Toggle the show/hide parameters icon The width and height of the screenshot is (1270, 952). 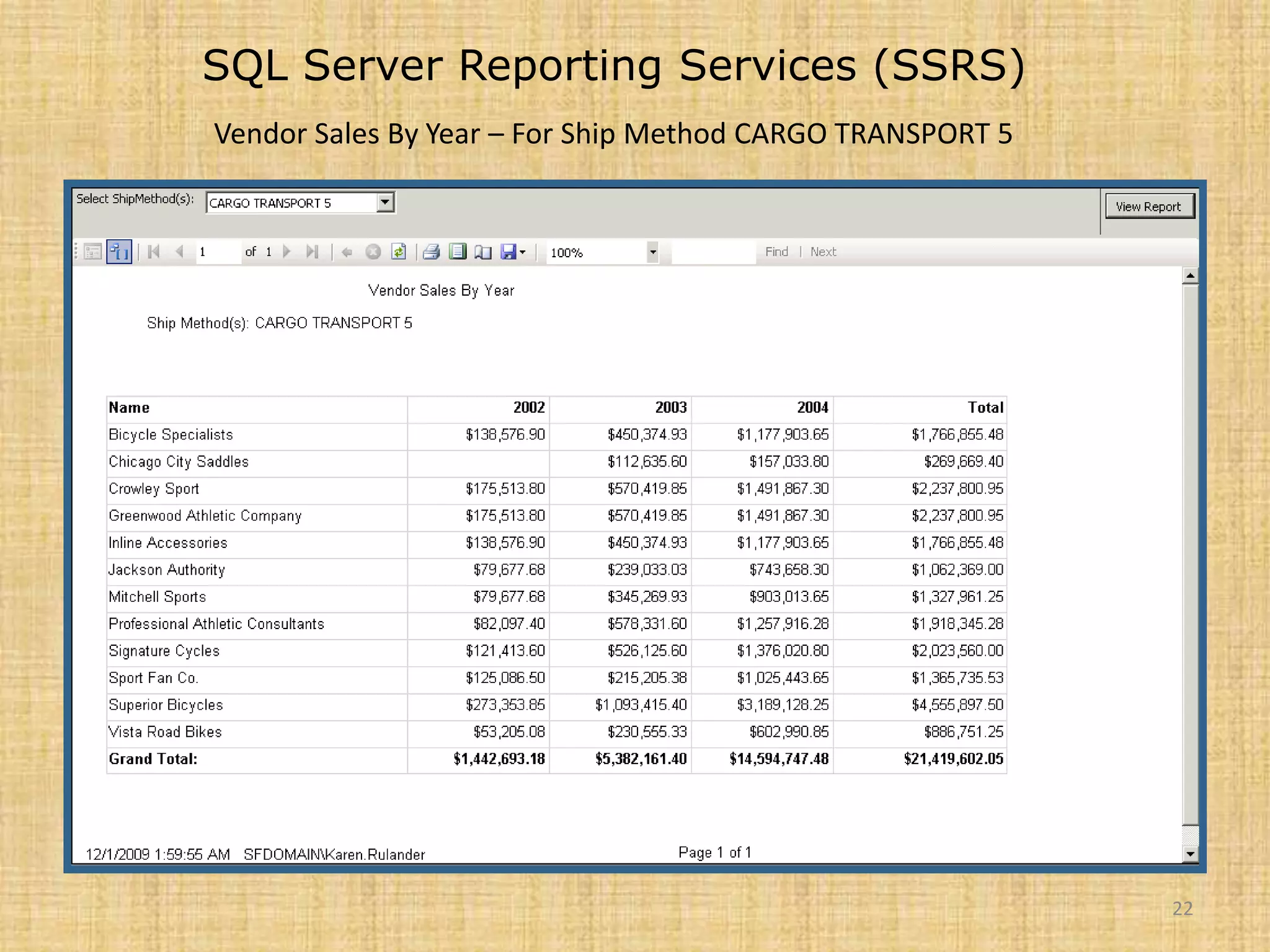tap(119, 252)
